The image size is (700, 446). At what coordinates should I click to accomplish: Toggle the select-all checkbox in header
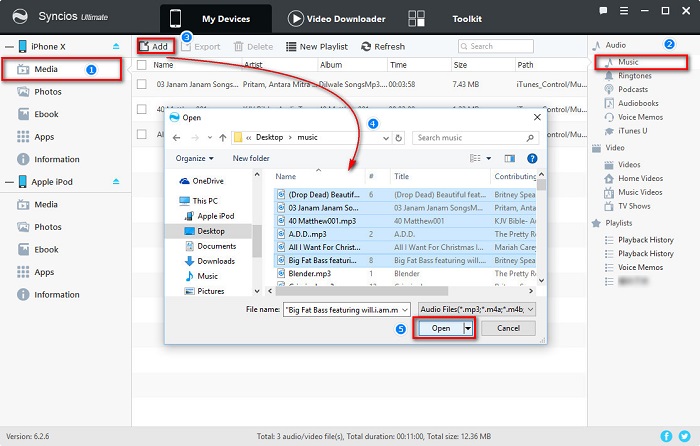(142, 65)
